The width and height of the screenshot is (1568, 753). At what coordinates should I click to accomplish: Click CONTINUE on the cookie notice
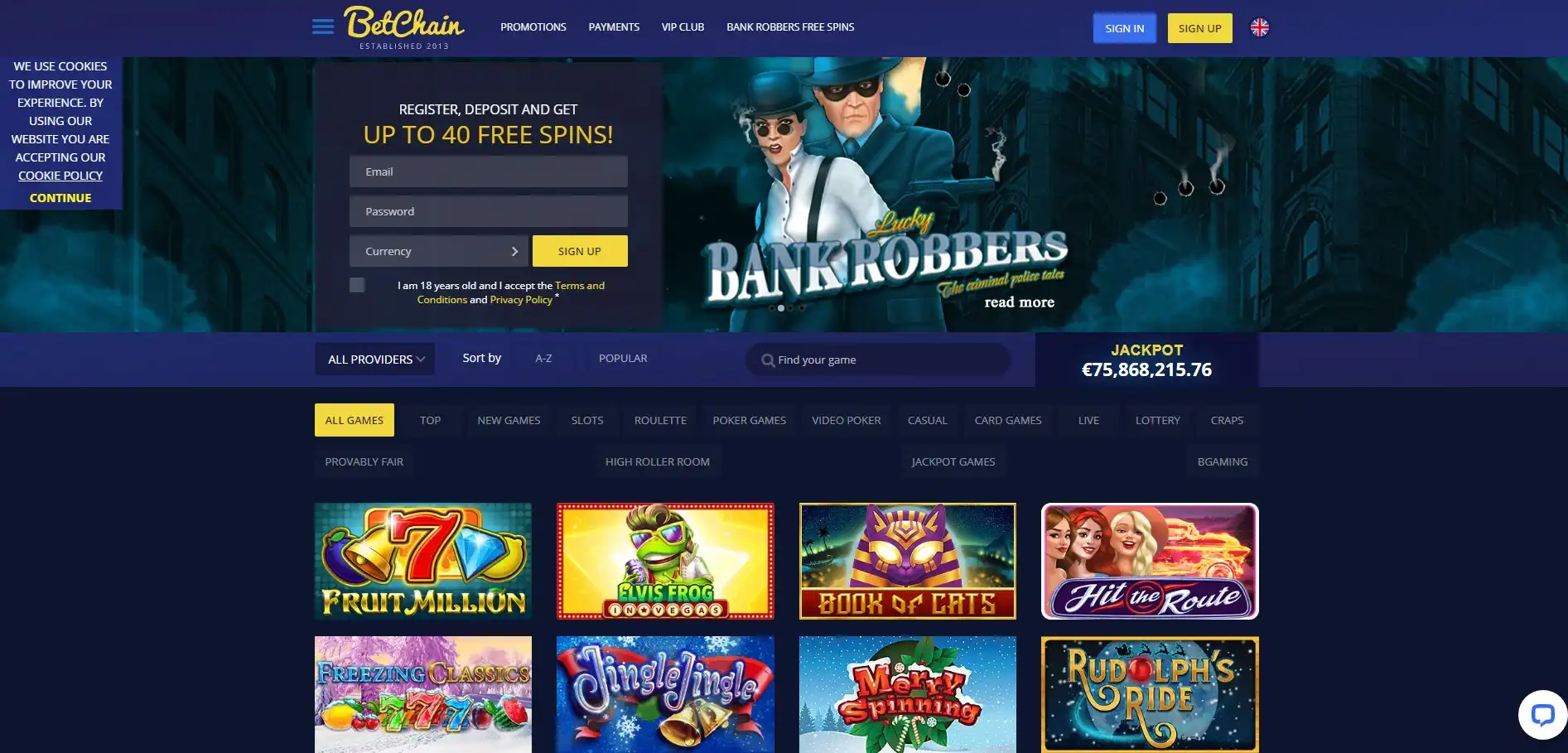(x=60, y=198)
